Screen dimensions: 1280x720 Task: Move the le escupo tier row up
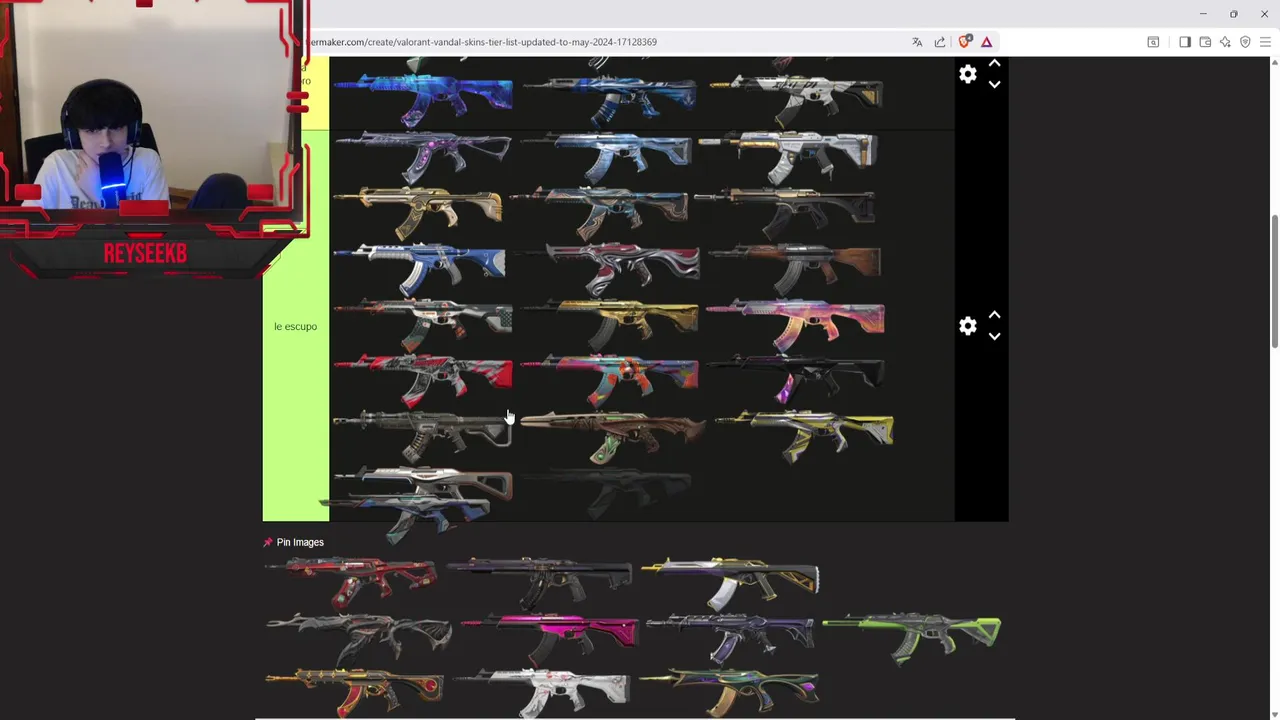click(994, 315)
